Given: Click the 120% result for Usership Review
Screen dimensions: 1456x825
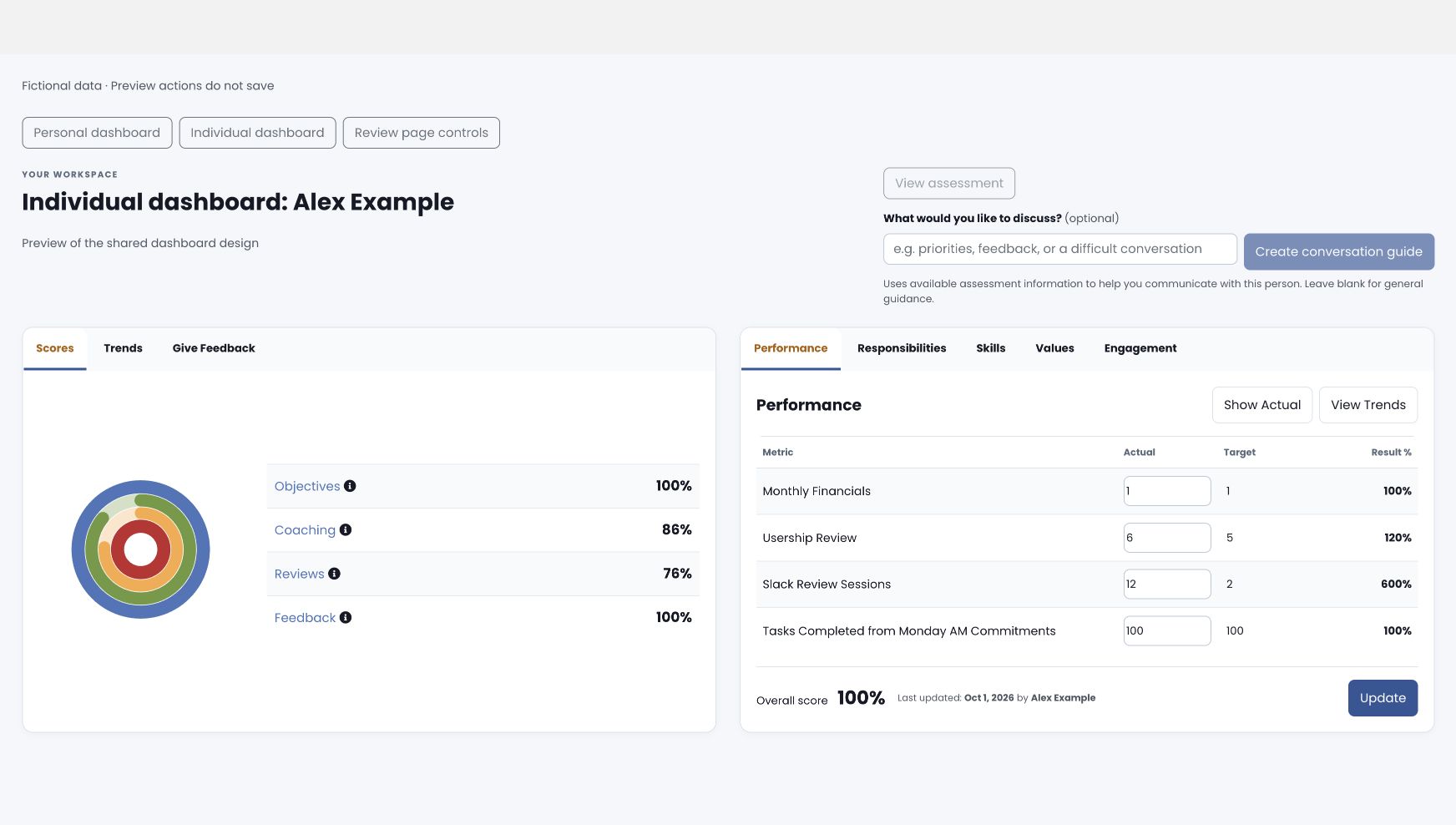Looking at the screenshot, I should coord(1398,538).
